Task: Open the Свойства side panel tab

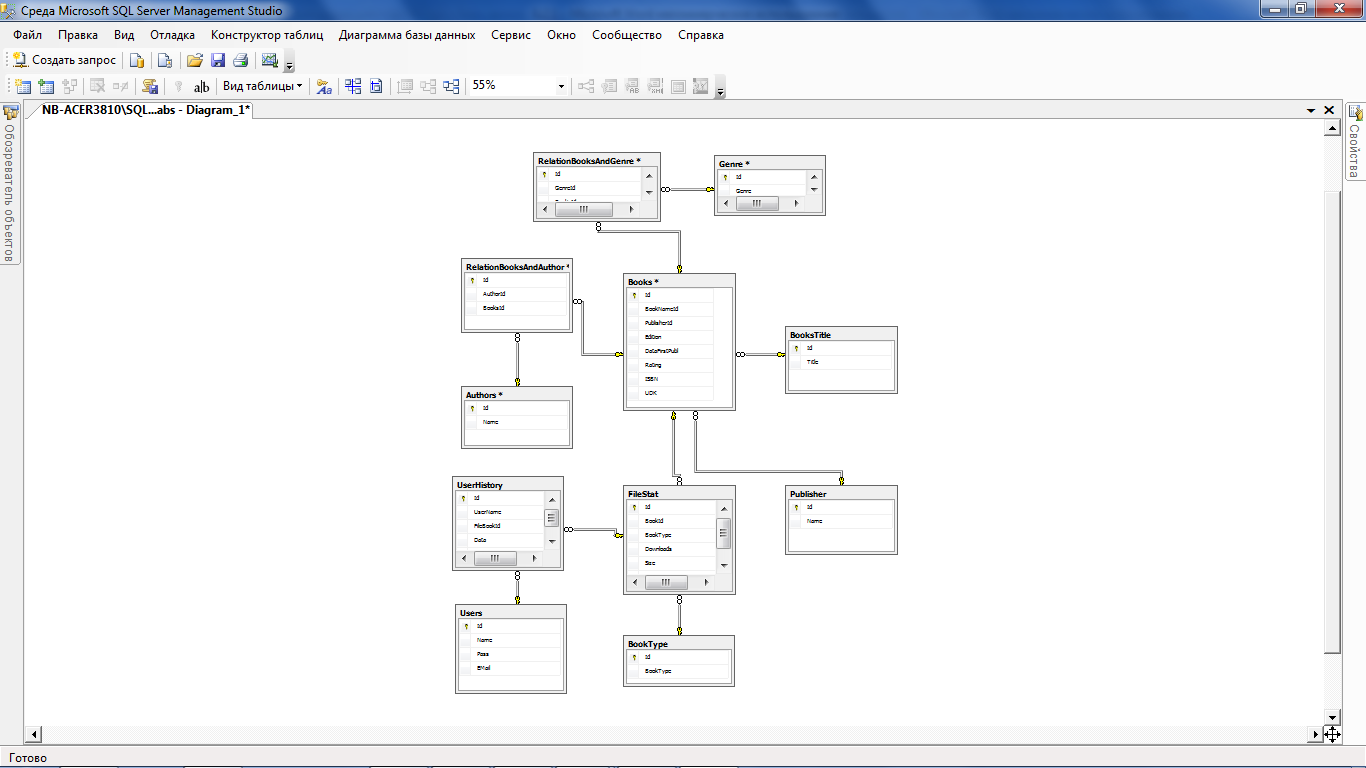Action: (1355, 142)
